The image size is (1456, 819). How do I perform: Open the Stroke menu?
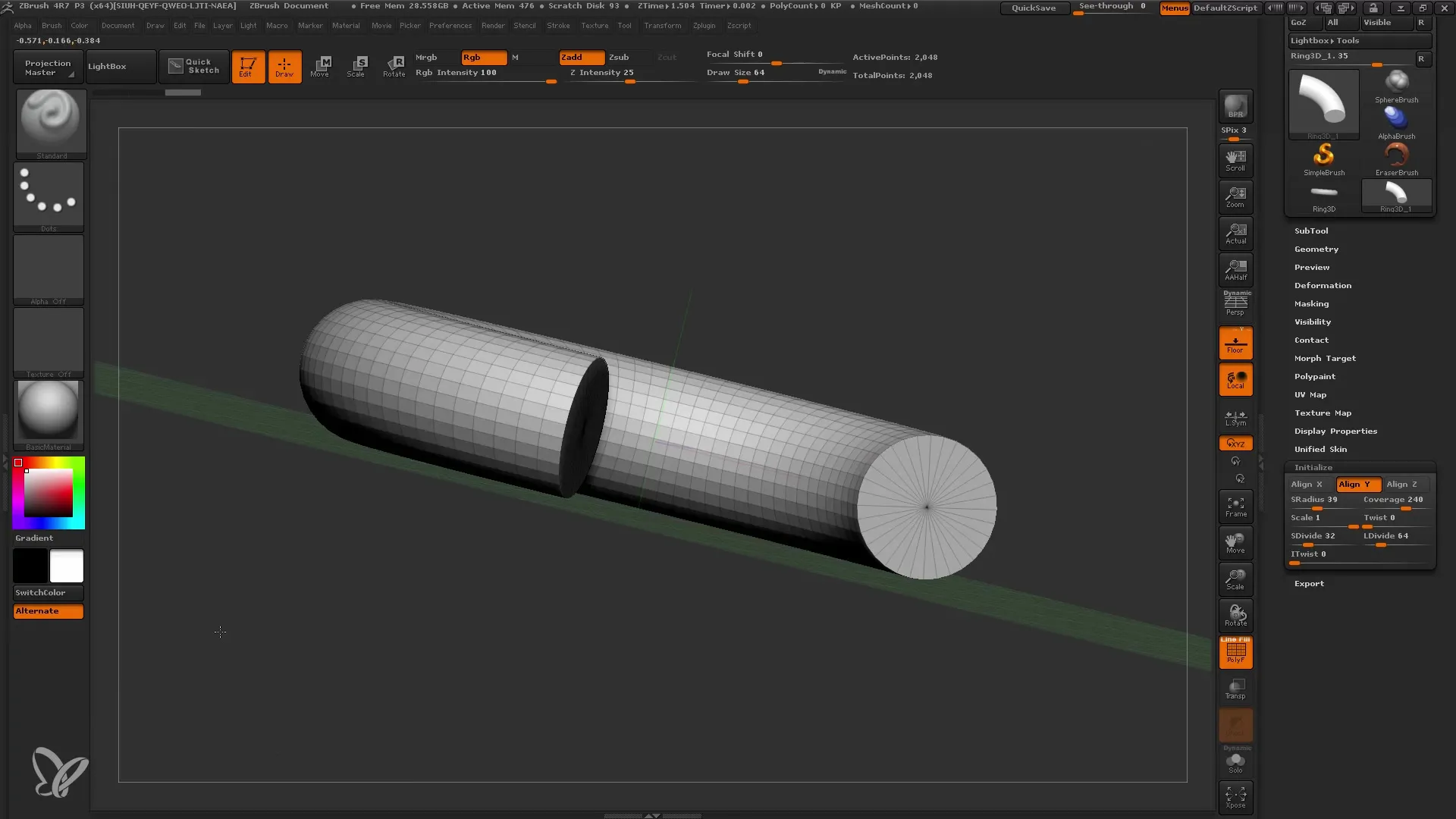pos(560,26)
